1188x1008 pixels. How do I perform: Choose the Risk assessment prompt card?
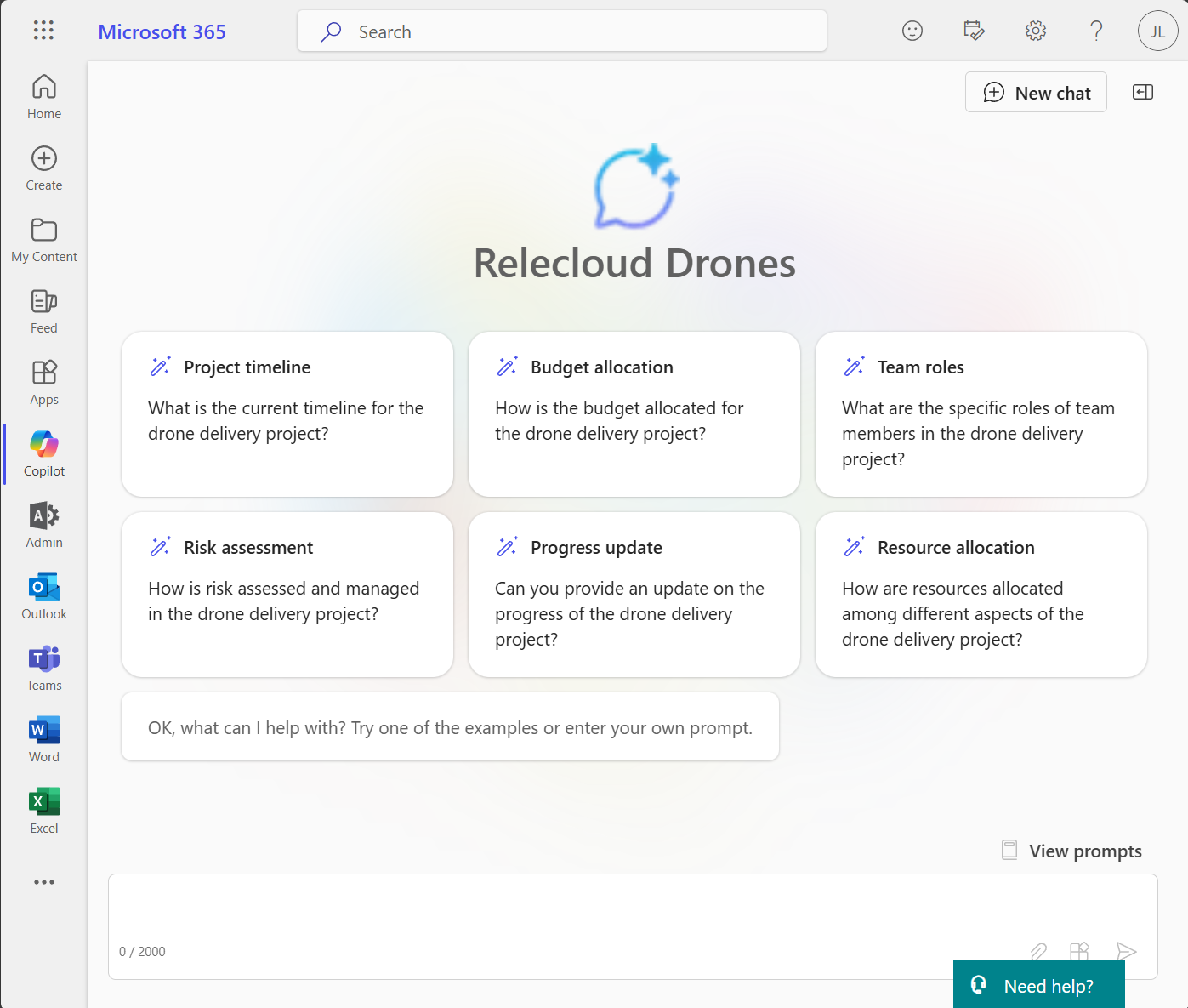287,595
